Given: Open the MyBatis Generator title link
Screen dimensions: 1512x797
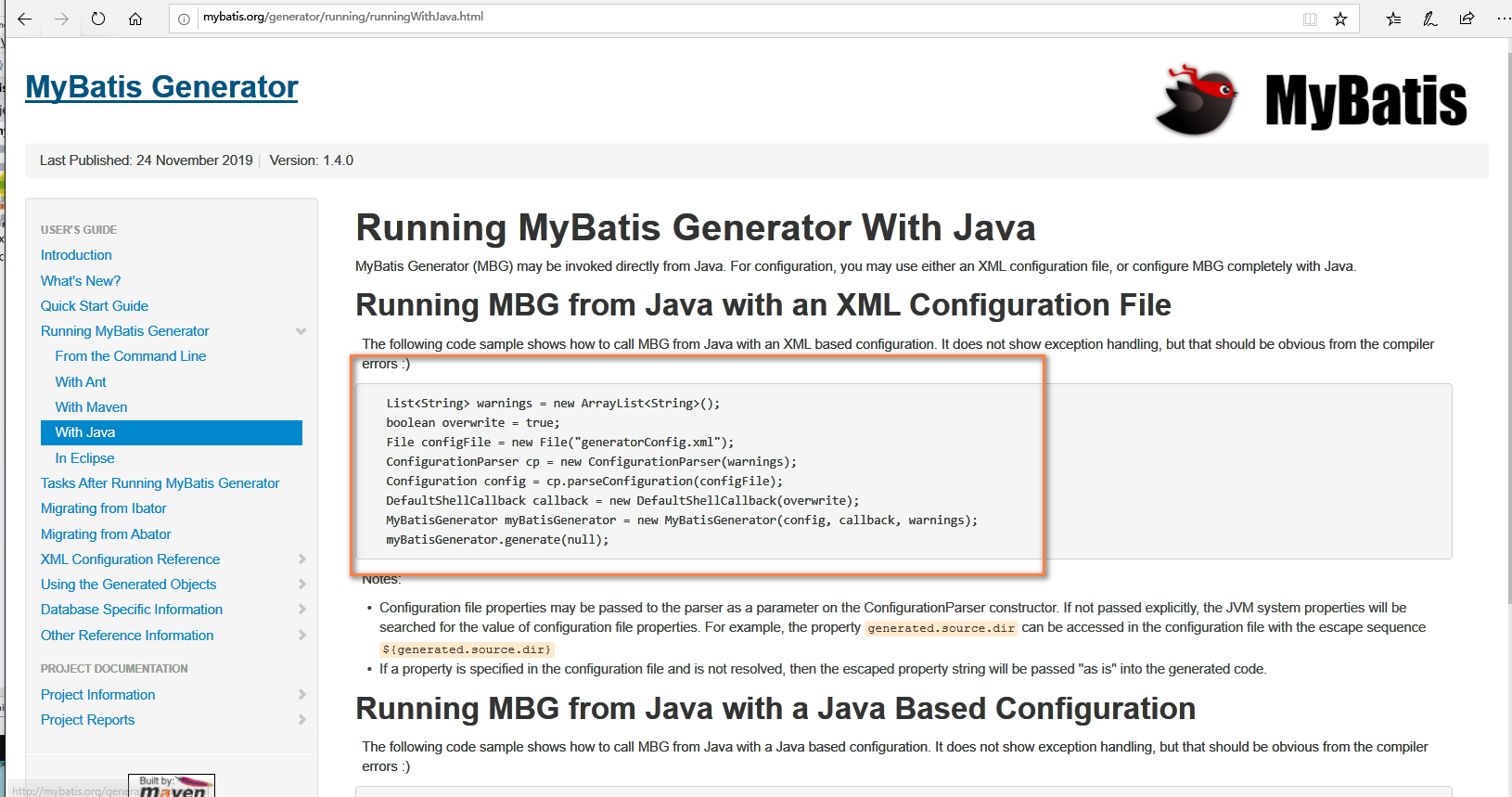Looking at the screenshot, I should (x=161, y=87).
